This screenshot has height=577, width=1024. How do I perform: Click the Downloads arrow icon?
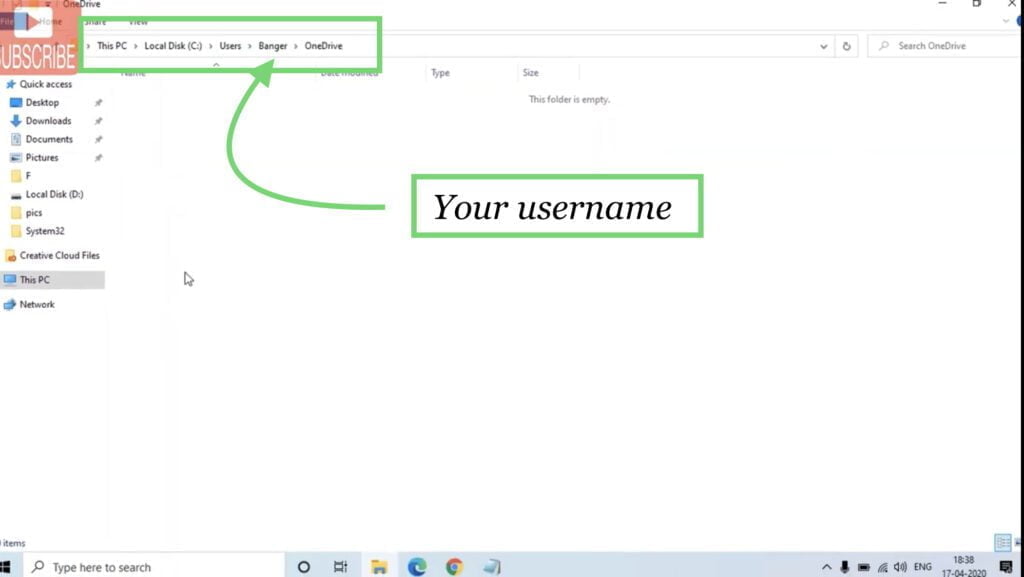tap(16, 121)
